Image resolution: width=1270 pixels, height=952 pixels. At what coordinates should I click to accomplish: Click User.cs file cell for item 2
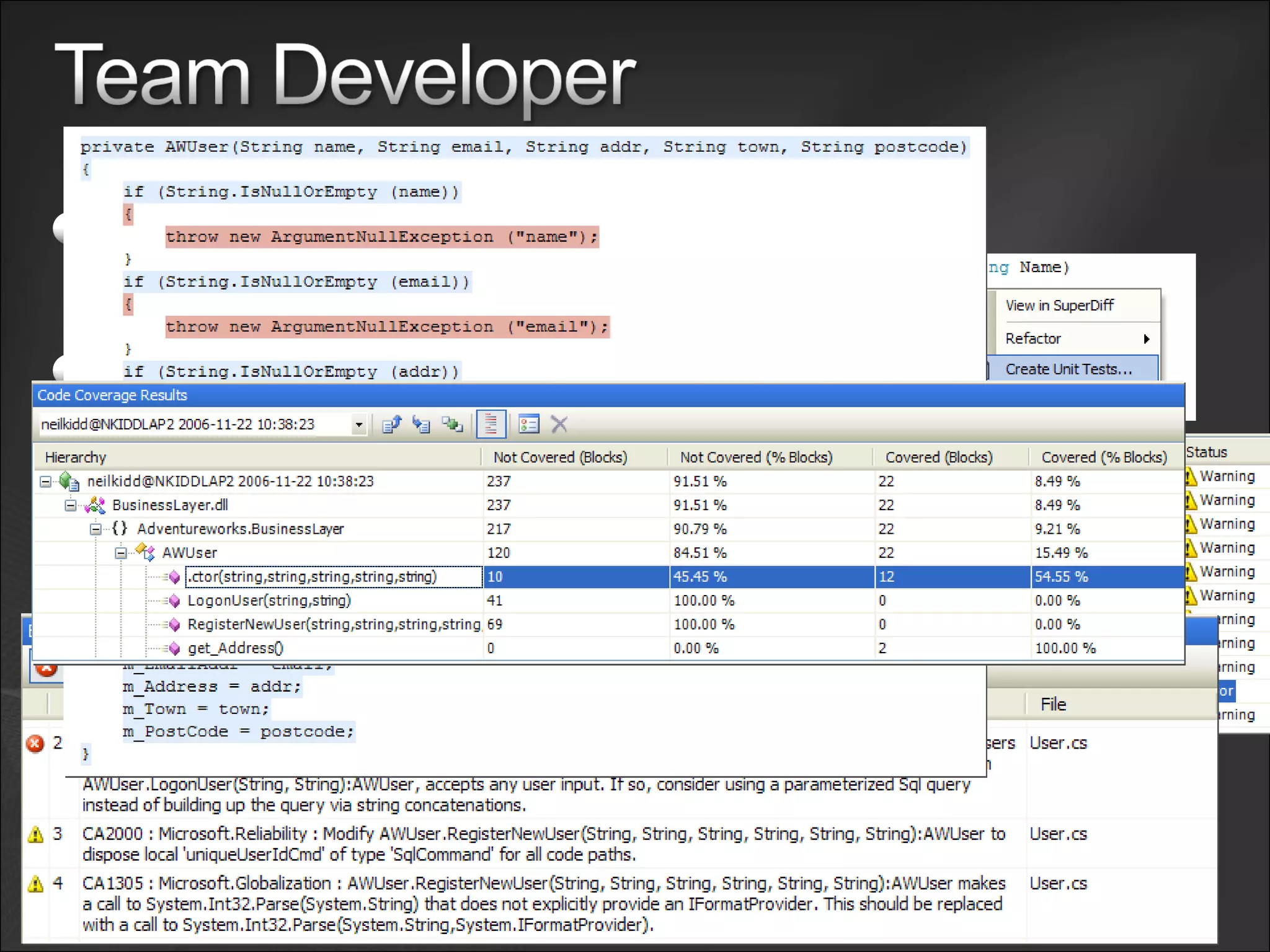point(1059,743)
